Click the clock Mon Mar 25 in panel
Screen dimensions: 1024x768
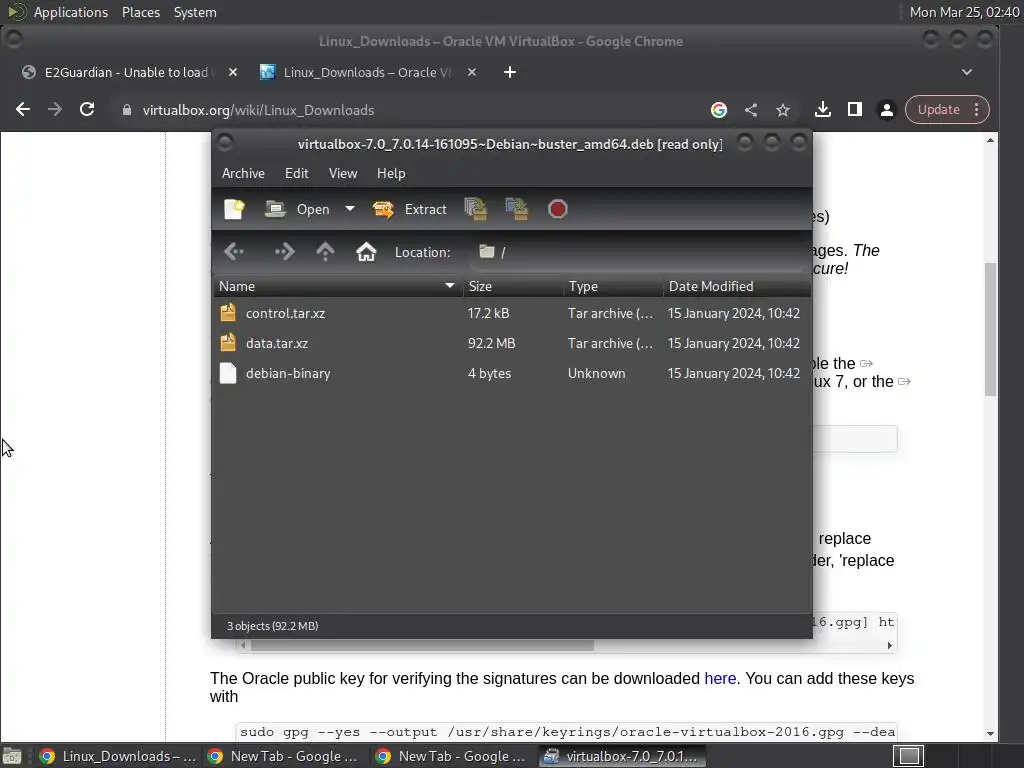pyautogui.click(x=965, y=12)
